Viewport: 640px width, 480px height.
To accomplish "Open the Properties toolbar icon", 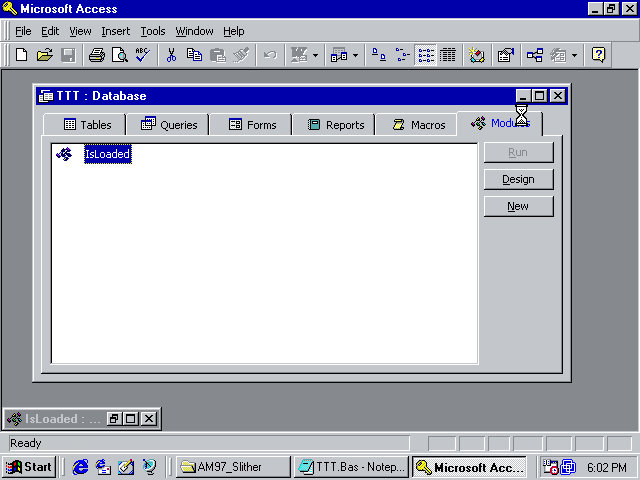I will pos(506,55).
